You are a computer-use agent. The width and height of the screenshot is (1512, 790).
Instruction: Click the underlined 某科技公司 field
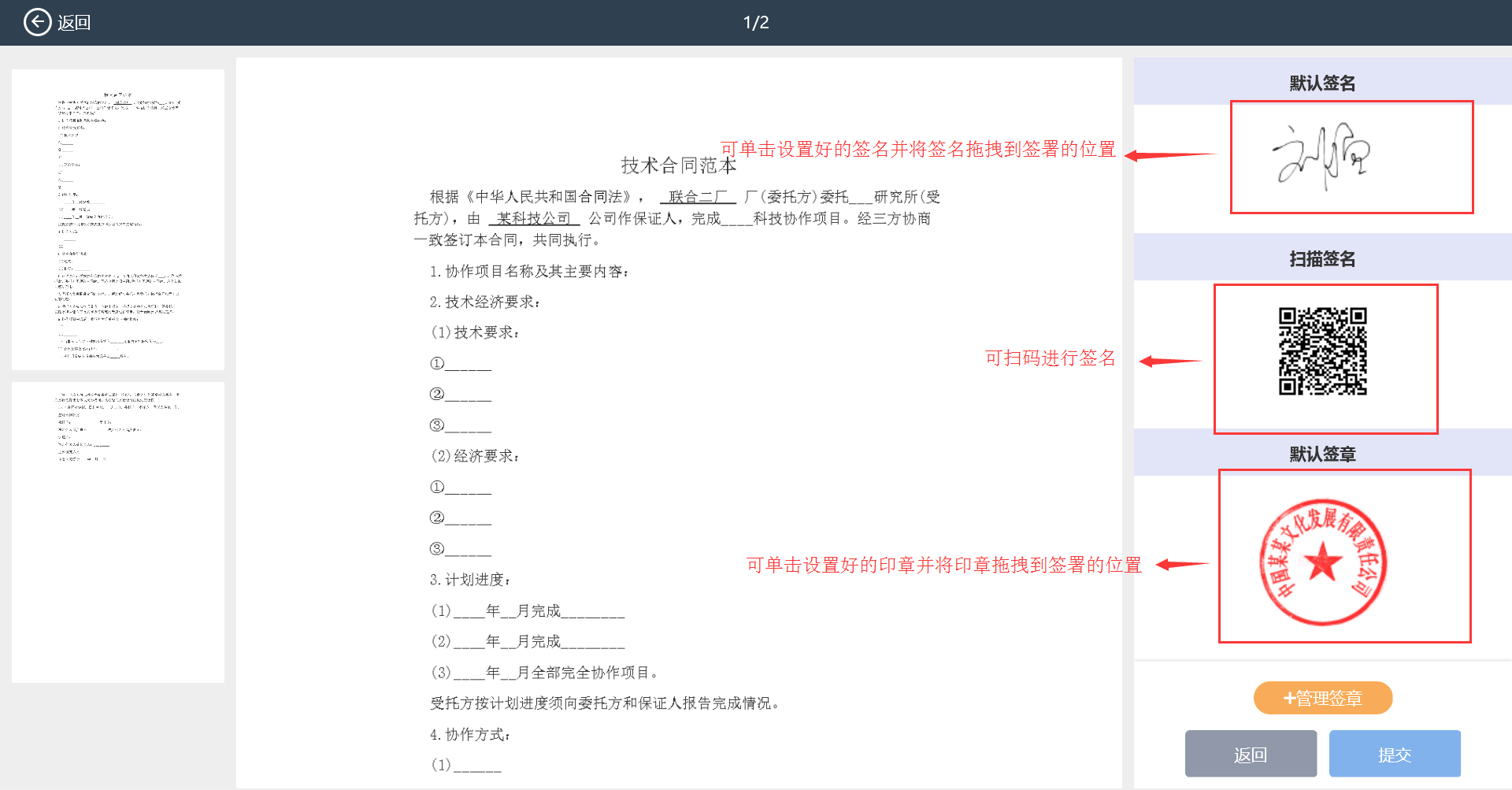tap(534, 218)
